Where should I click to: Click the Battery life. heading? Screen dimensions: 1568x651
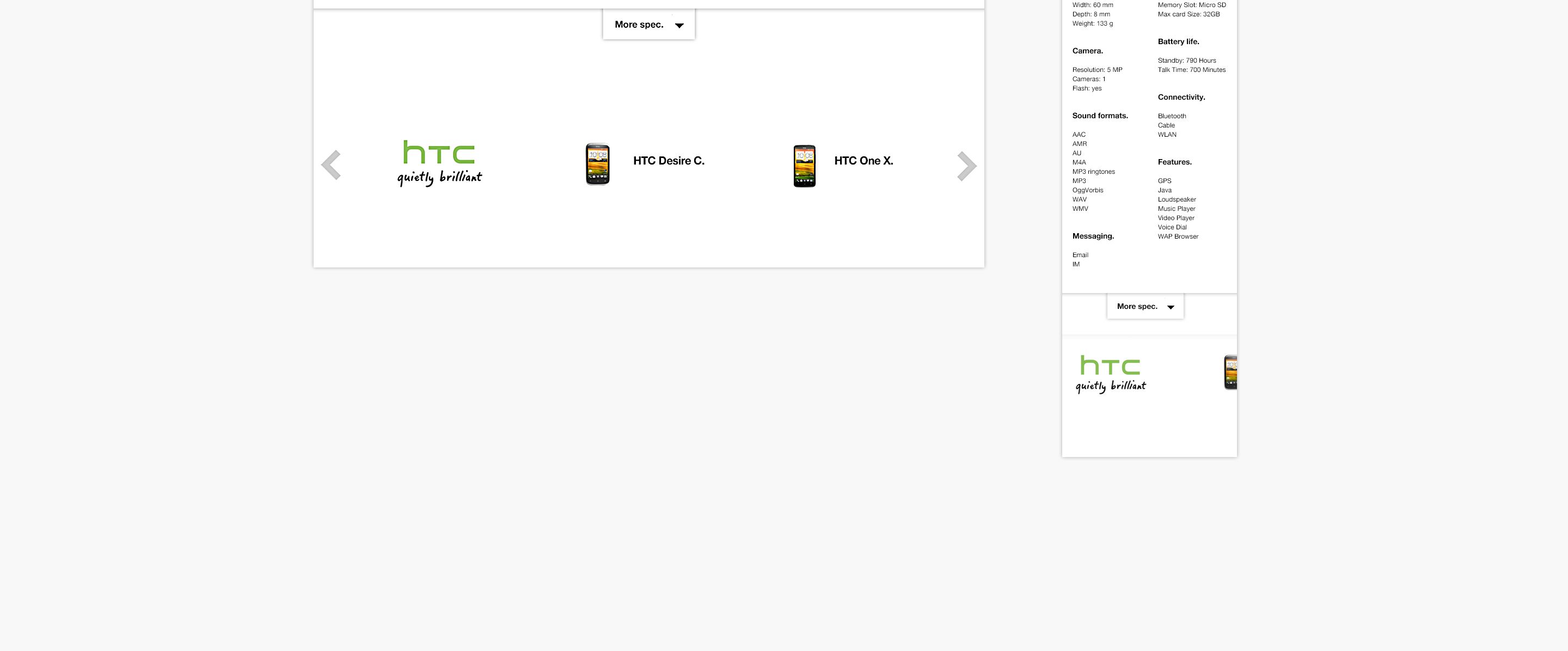1178,41
